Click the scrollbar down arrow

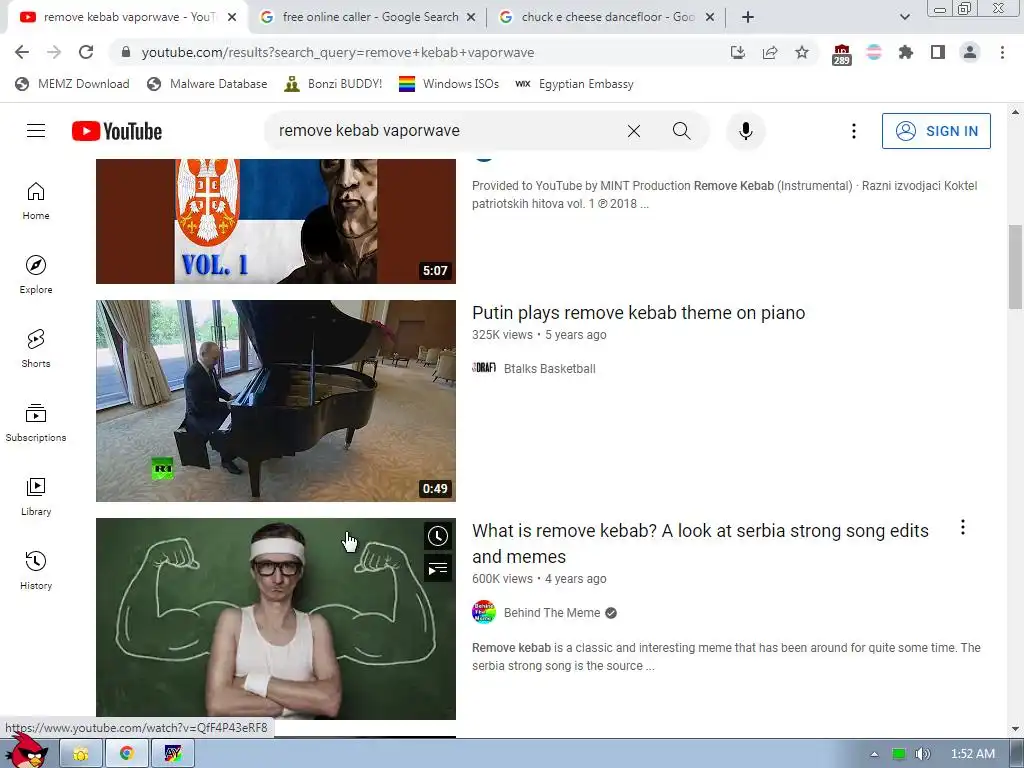click(x=1016, y=729)
